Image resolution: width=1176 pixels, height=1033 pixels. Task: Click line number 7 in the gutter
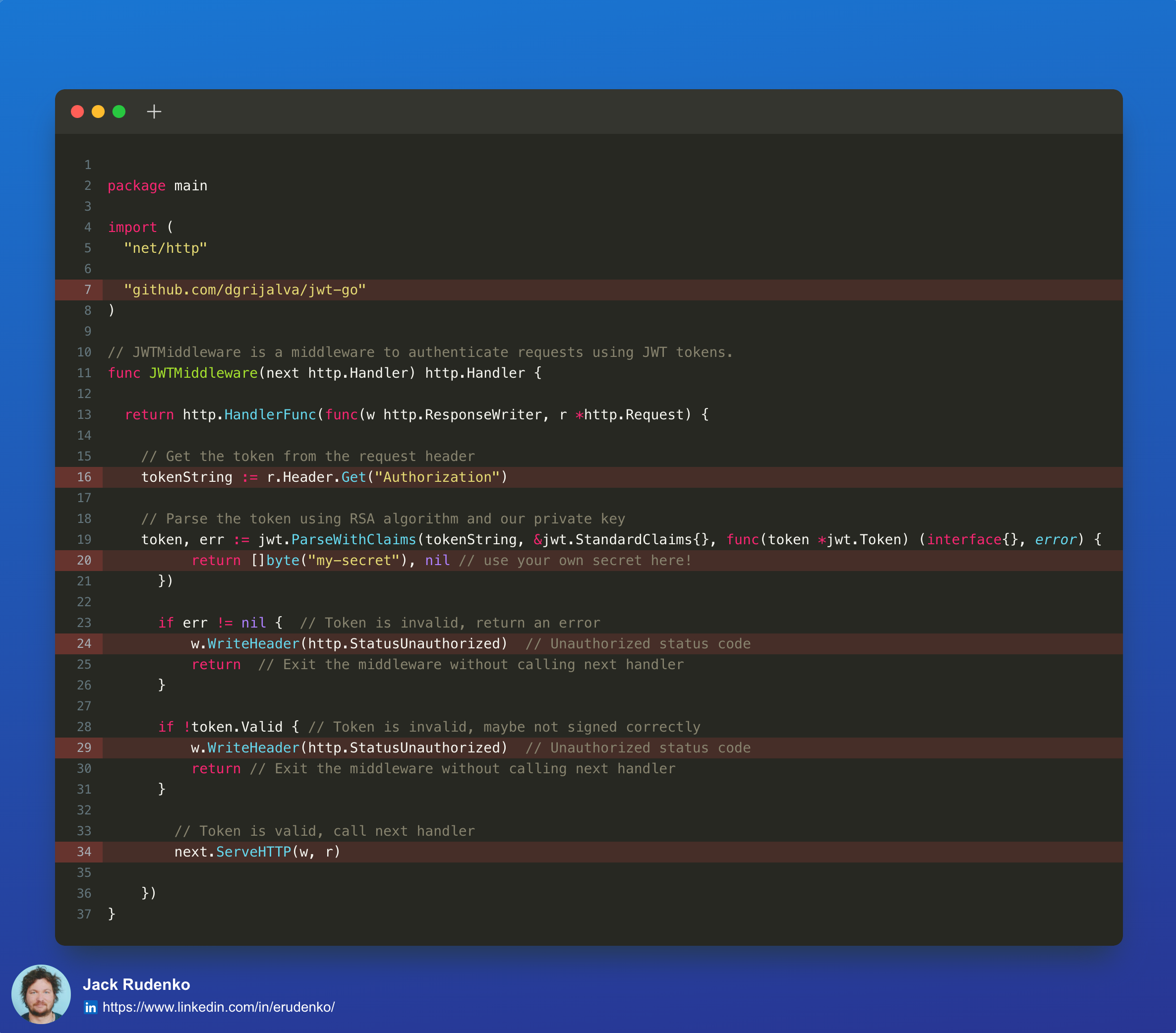88,290
